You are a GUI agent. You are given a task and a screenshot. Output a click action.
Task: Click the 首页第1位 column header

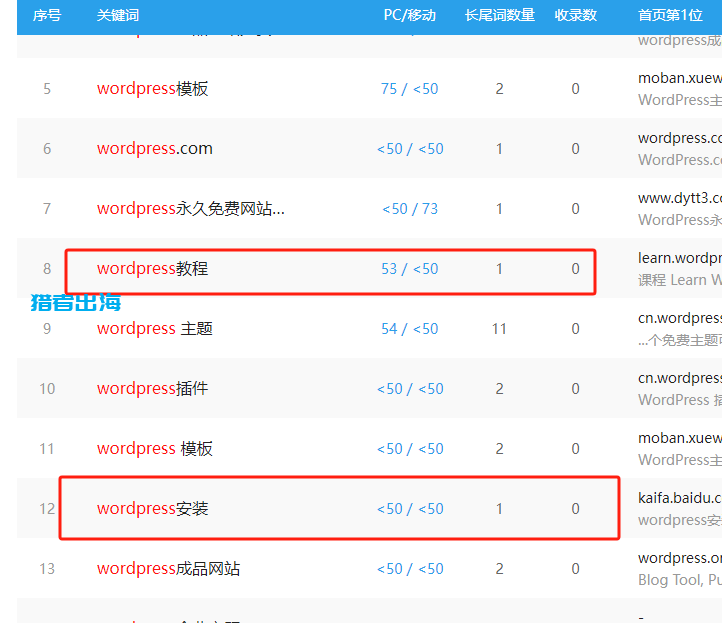pos(670,15)
